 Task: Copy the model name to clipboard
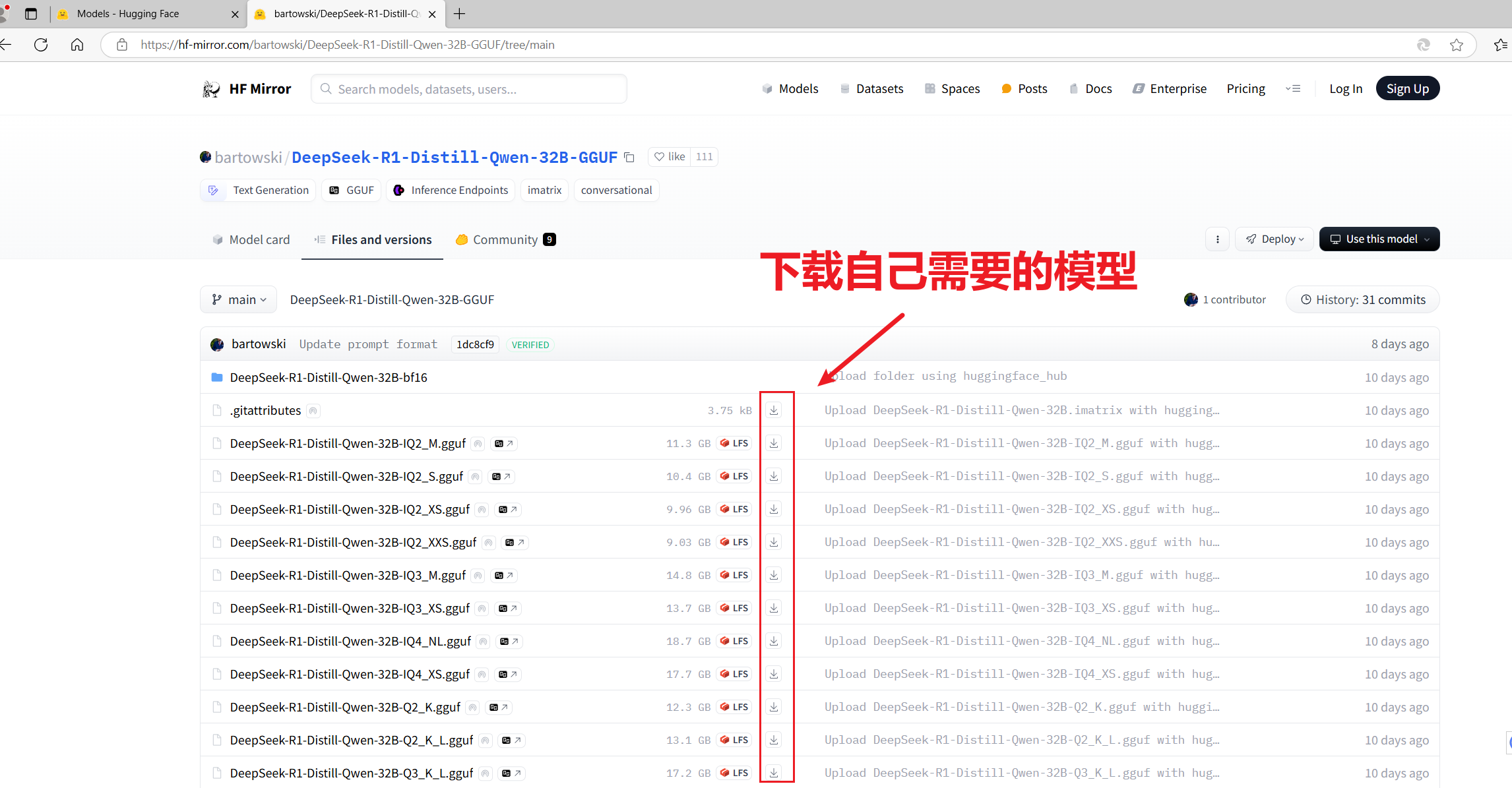(x=629, y=157)
